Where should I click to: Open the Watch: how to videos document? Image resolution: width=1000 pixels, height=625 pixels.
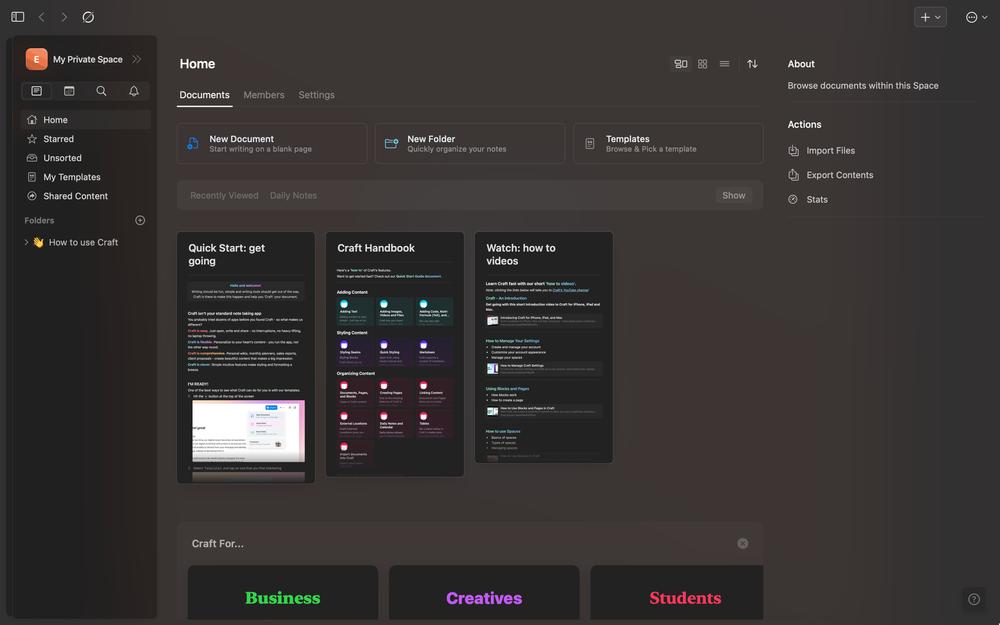pyautogui.click(x=544, y=348)
